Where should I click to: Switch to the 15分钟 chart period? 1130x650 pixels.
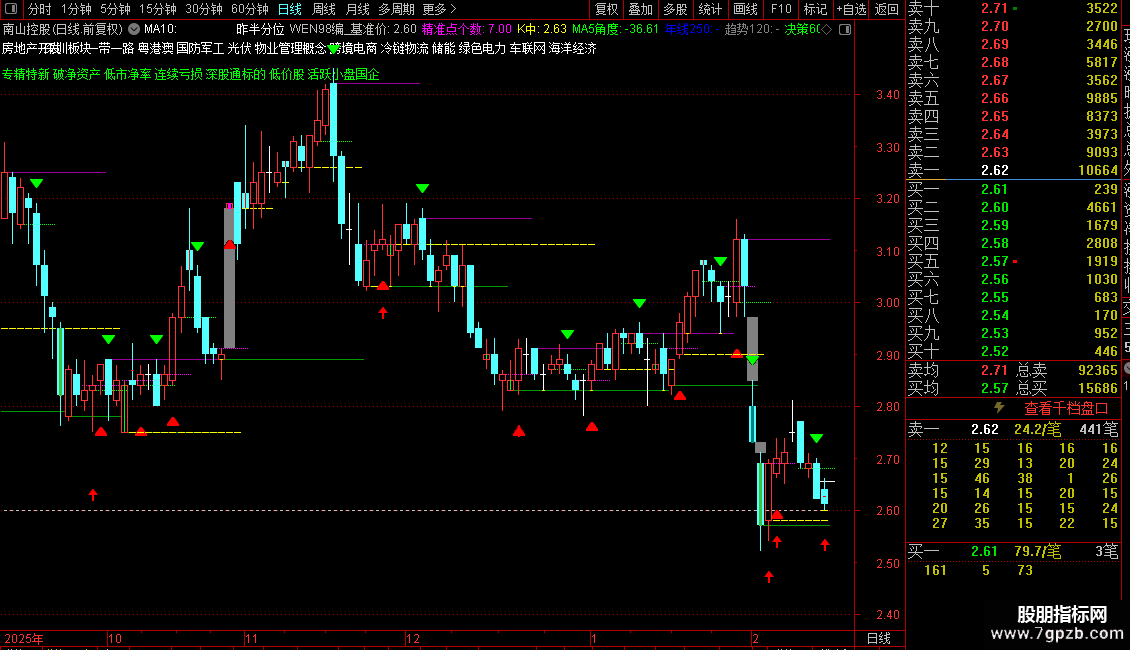(x=157, y=9)
